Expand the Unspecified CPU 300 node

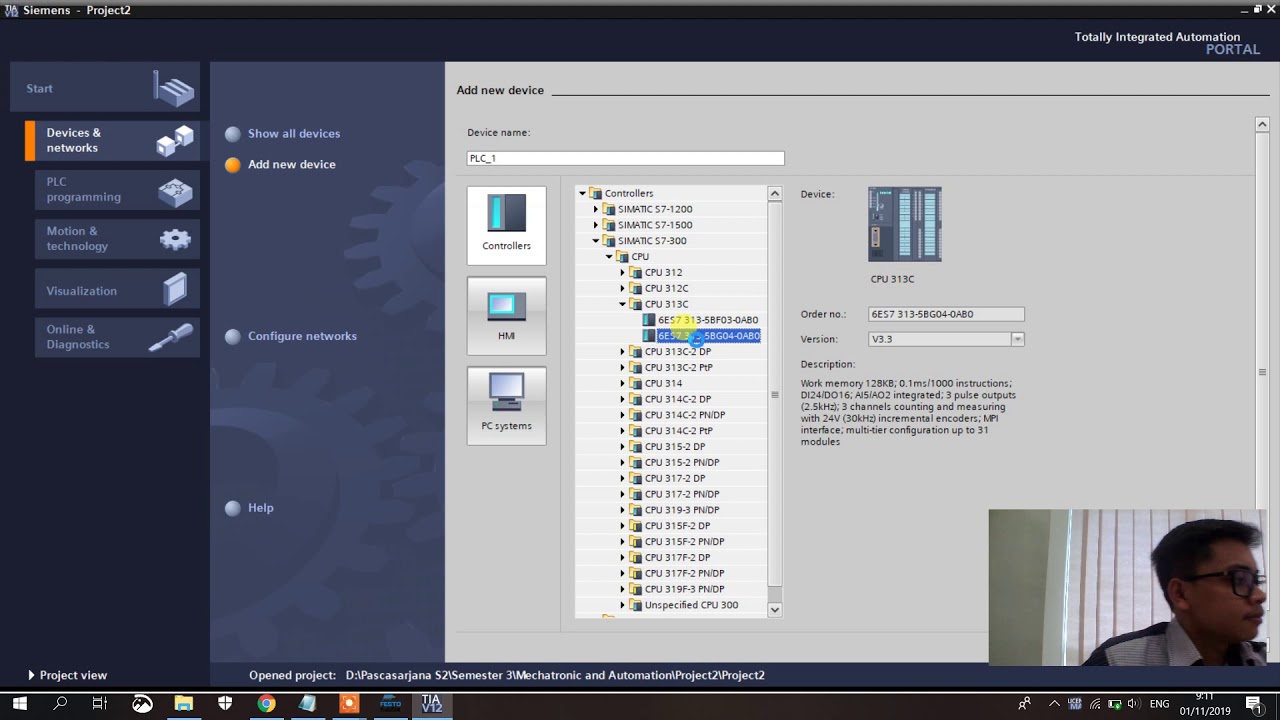pos(622,605)
